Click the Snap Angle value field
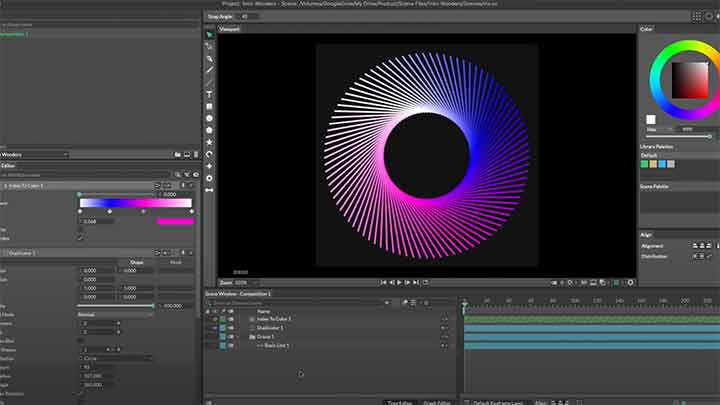This screenshot has width=720, height=405. tap(247, 17)
